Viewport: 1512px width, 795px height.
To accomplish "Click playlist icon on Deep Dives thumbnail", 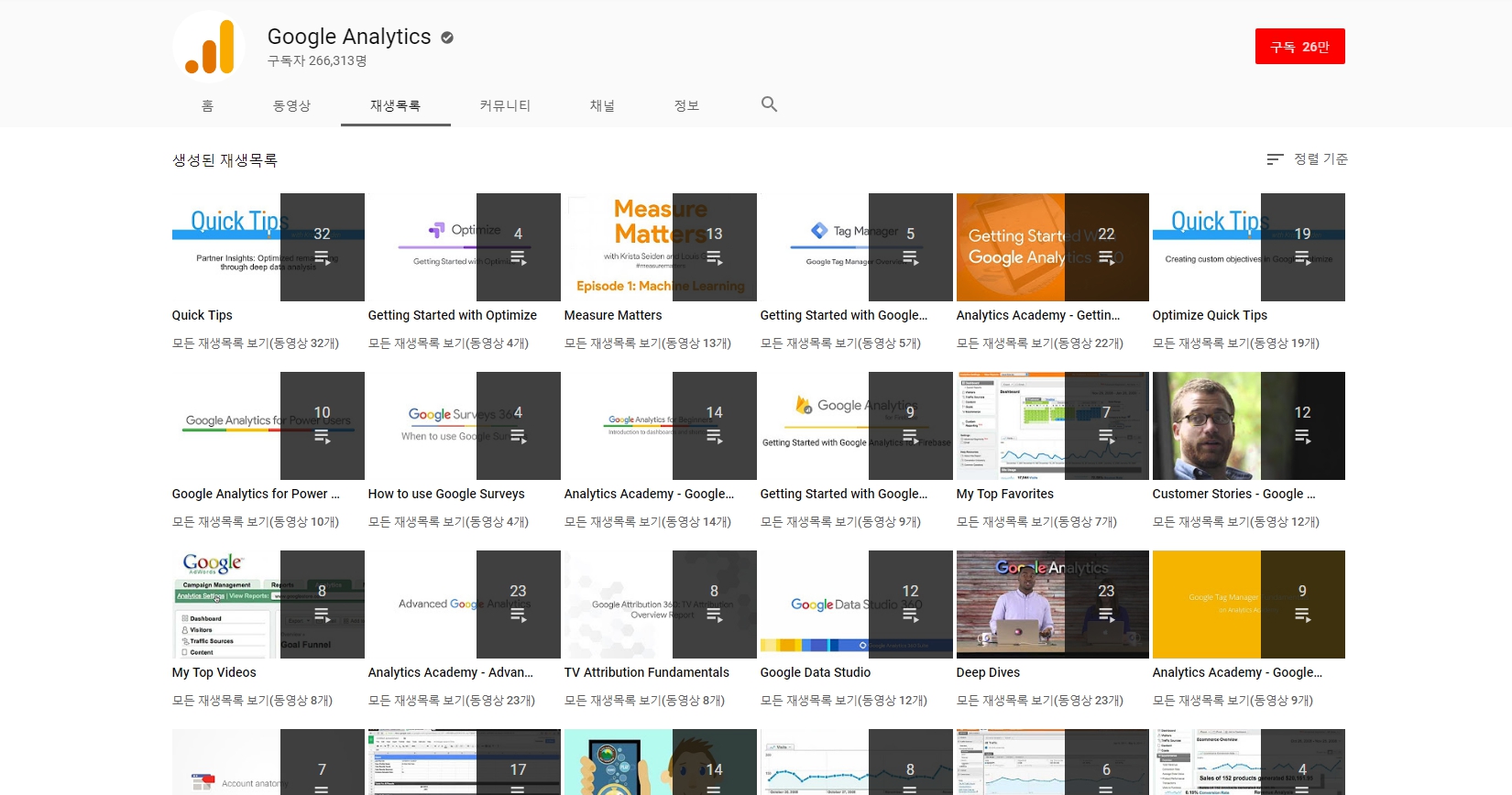I will 1107,615.
